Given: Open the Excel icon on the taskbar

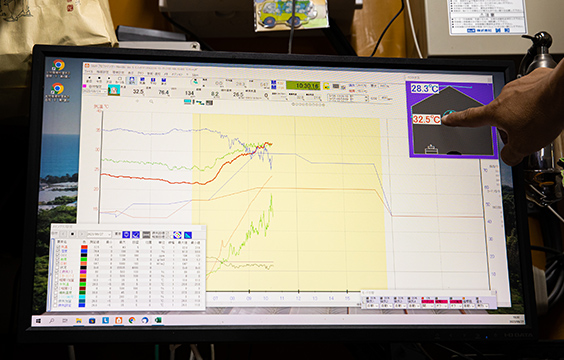Looking at the screenshot, I should (x=158, y=320).
